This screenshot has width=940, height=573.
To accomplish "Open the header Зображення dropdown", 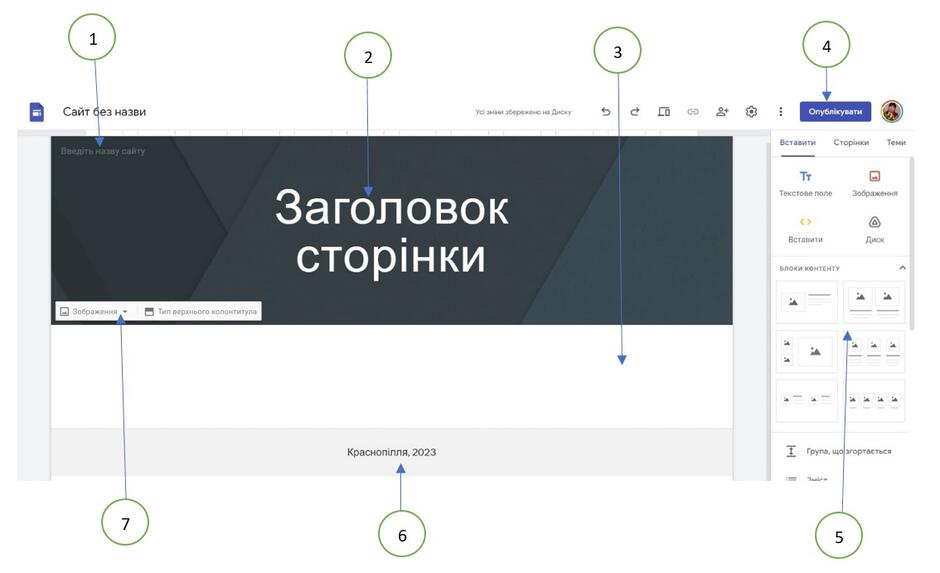I will pyautogui.click(x=94, y=312).
